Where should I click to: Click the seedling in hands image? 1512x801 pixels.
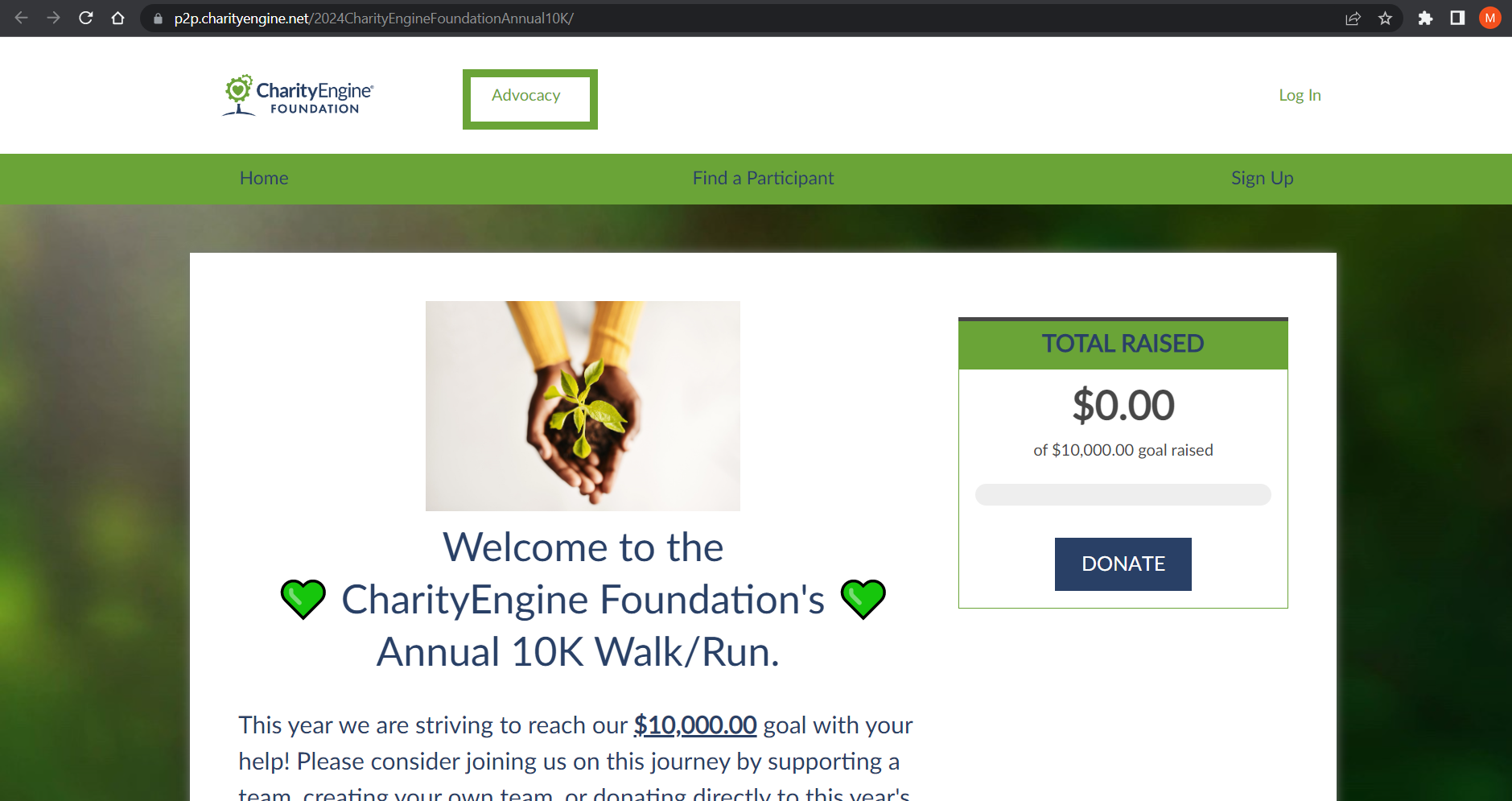pyautogui.click(x=583, y=406)
